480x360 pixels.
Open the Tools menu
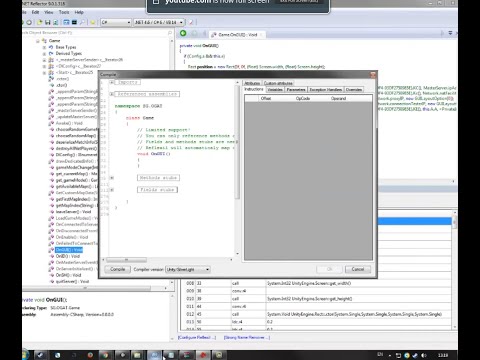pyautogui.click(x=64, y=12)
